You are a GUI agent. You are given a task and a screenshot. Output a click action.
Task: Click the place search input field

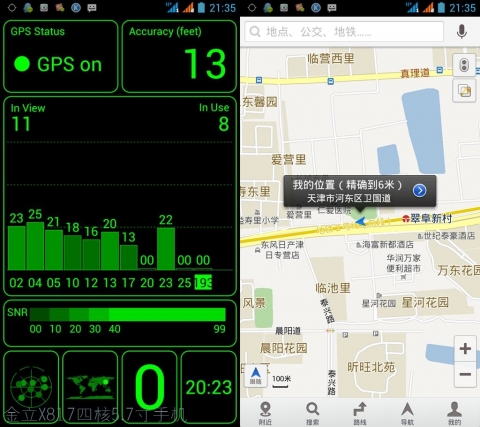pos(344,32)
